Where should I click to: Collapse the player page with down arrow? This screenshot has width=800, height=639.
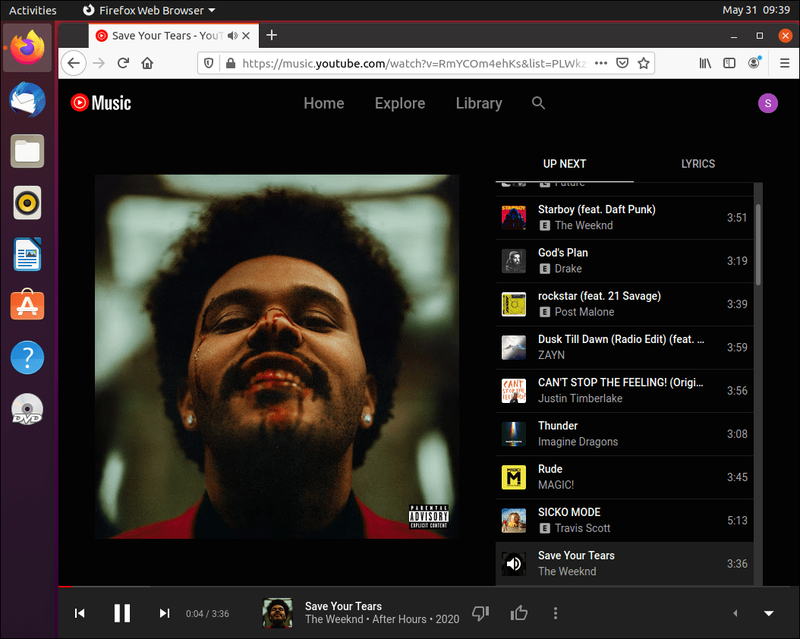click(x=769, y=613)
